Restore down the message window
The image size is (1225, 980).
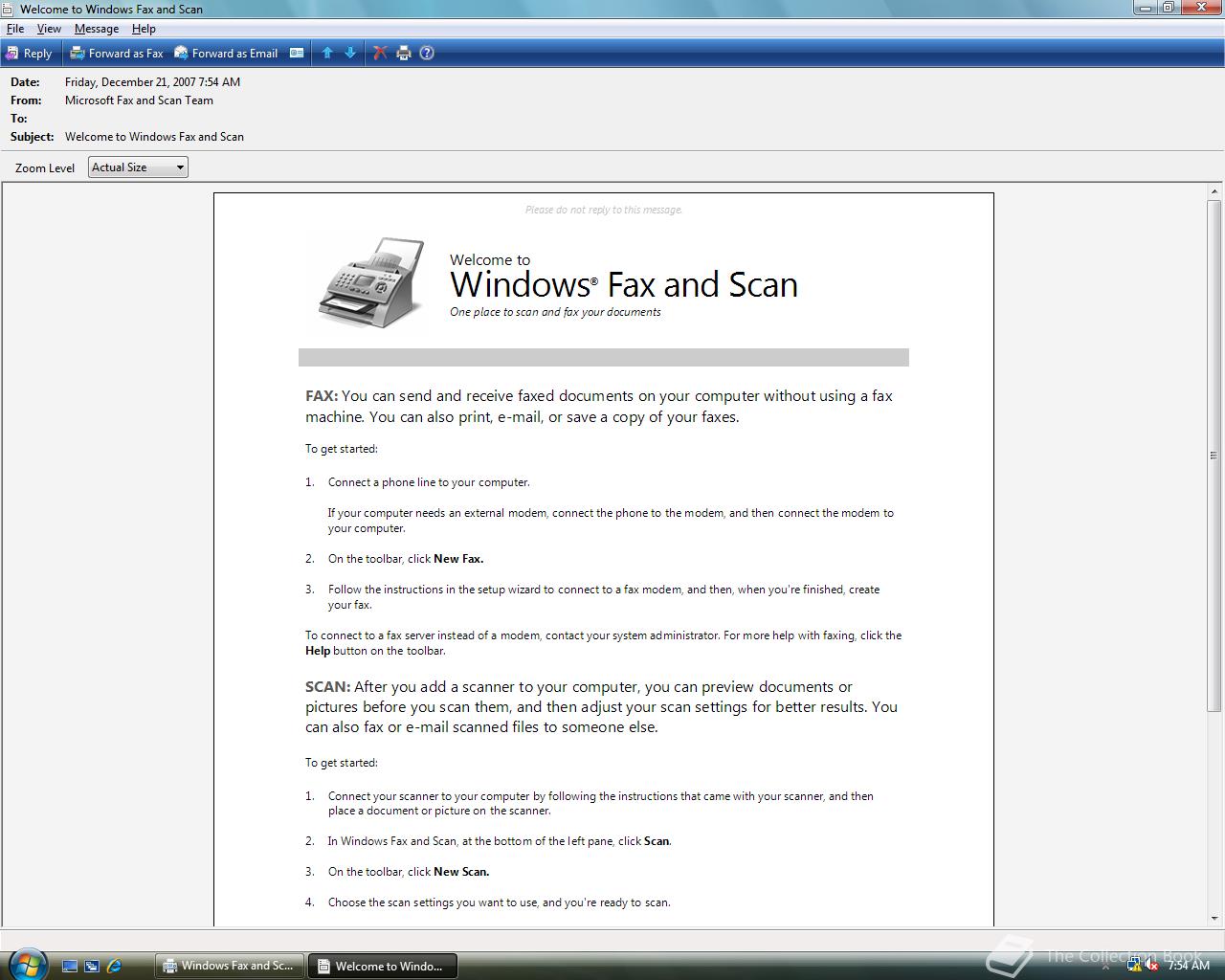click(x=1168, y=8)
